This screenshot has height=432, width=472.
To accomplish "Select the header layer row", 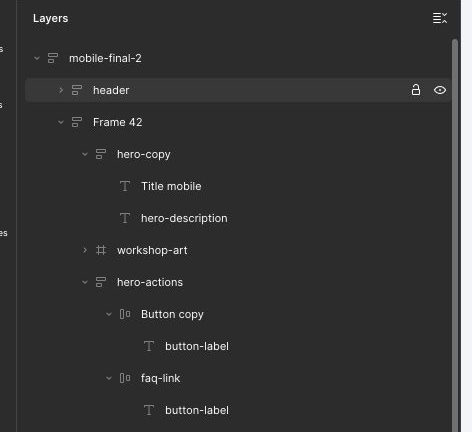I will (238, 90).
